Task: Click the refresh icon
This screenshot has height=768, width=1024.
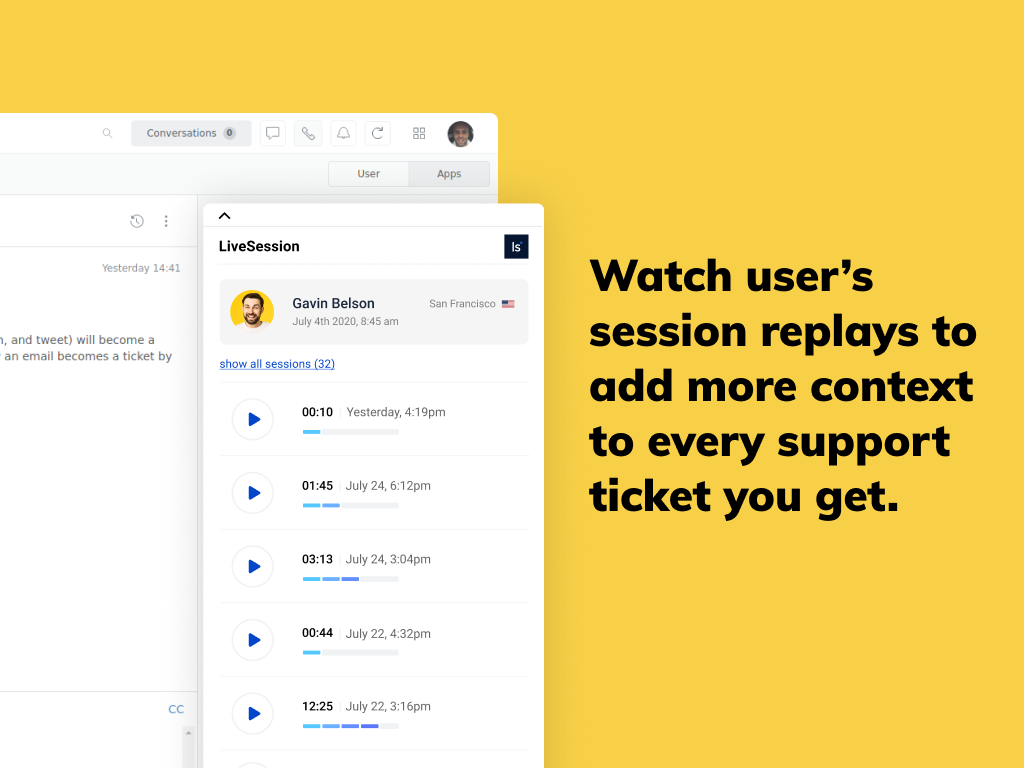Action: pyautogui.click(x=377, y=133)
